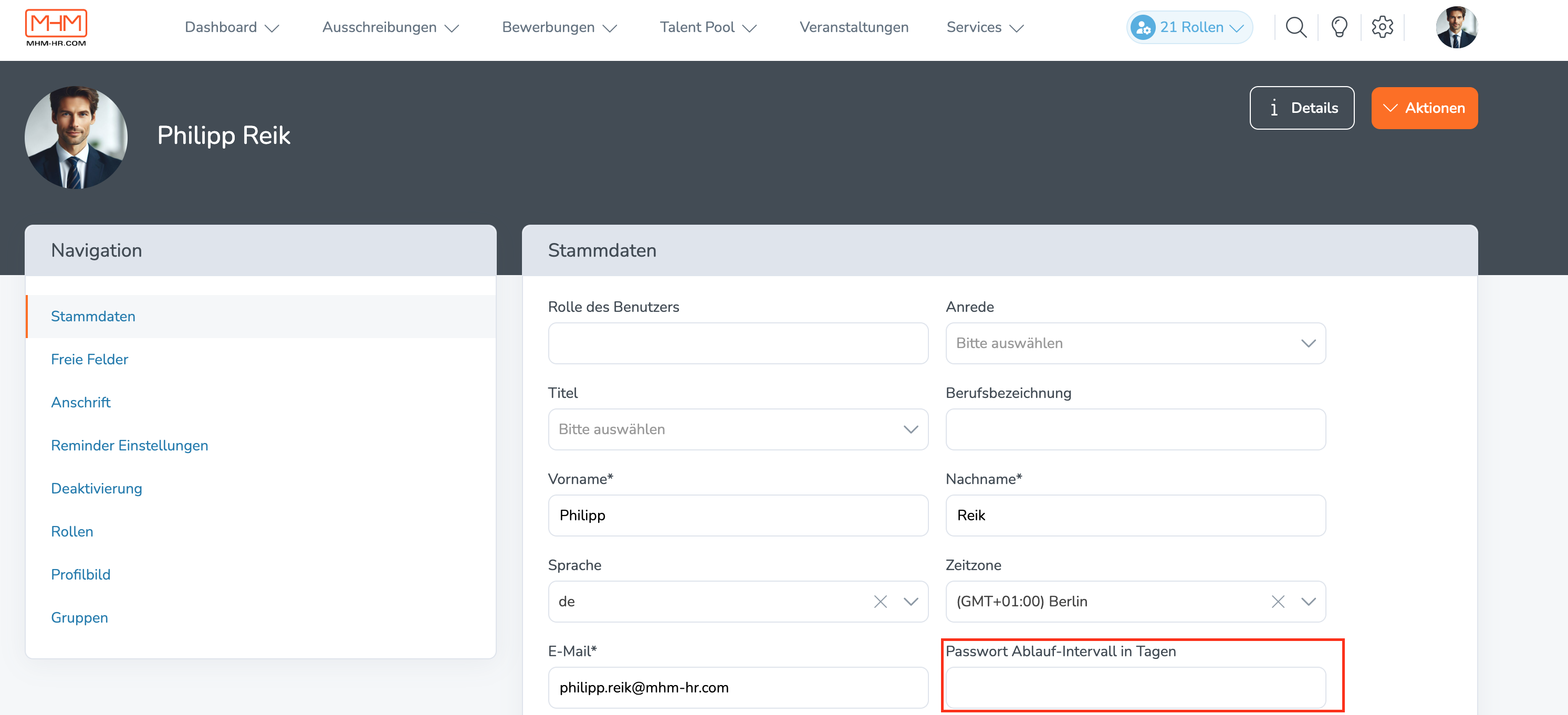The height and width of the screenshot is (715, 1568).
Task: Navigate to Reminder Einstellungen section
Action: [130, 445]
